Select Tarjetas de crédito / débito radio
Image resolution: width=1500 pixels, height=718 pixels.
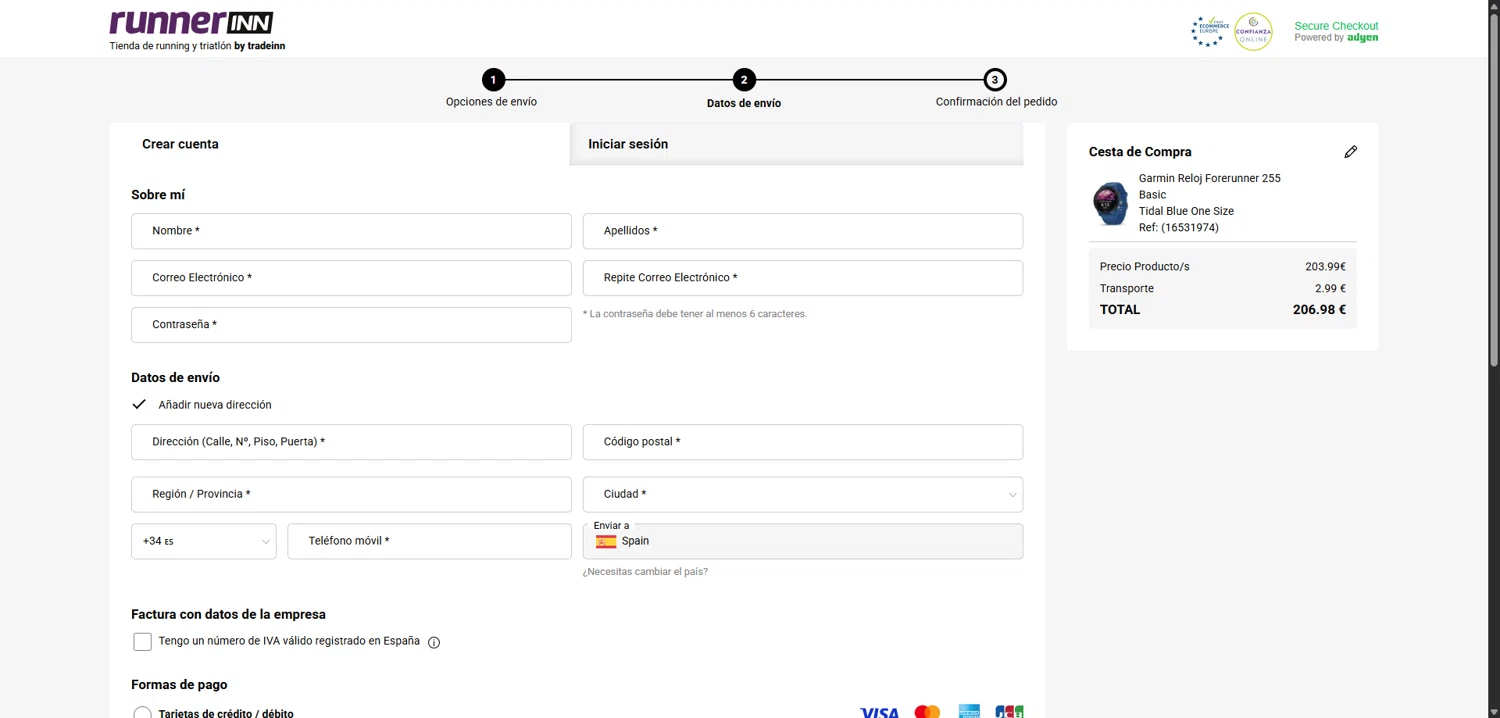coord(142,713)
